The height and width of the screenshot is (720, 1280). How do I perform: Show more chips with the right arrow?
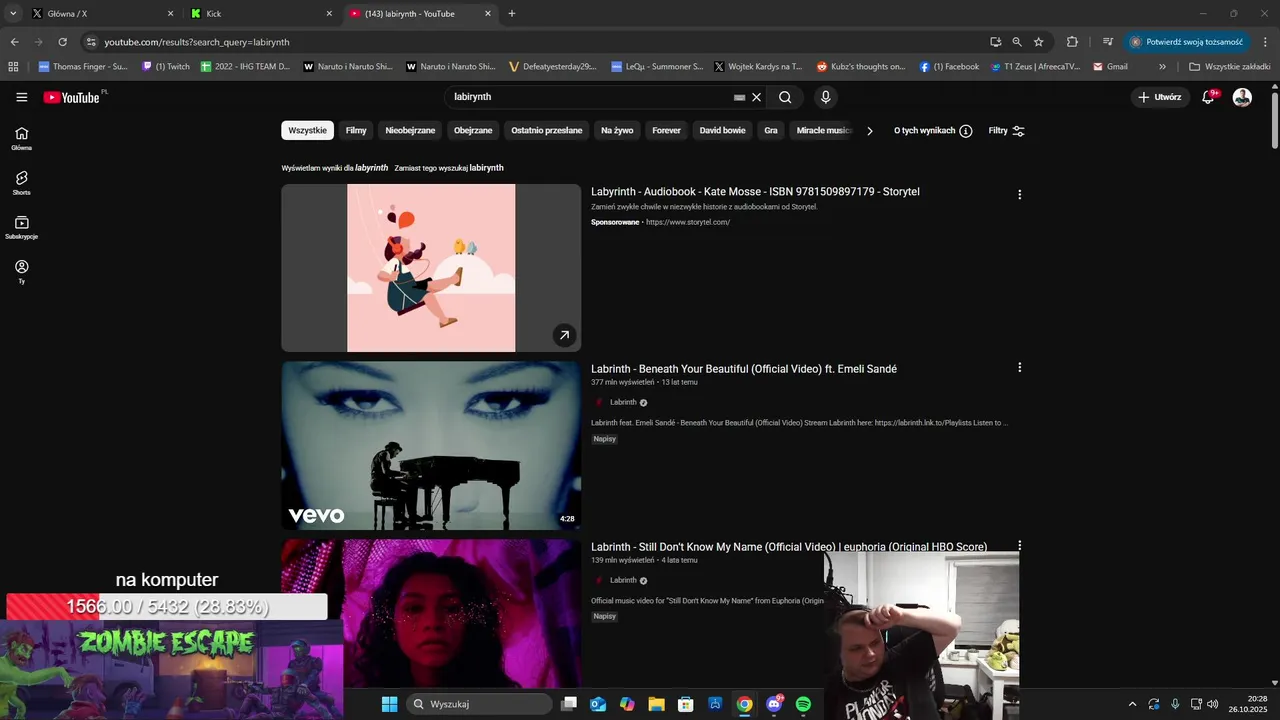point(869,131)
